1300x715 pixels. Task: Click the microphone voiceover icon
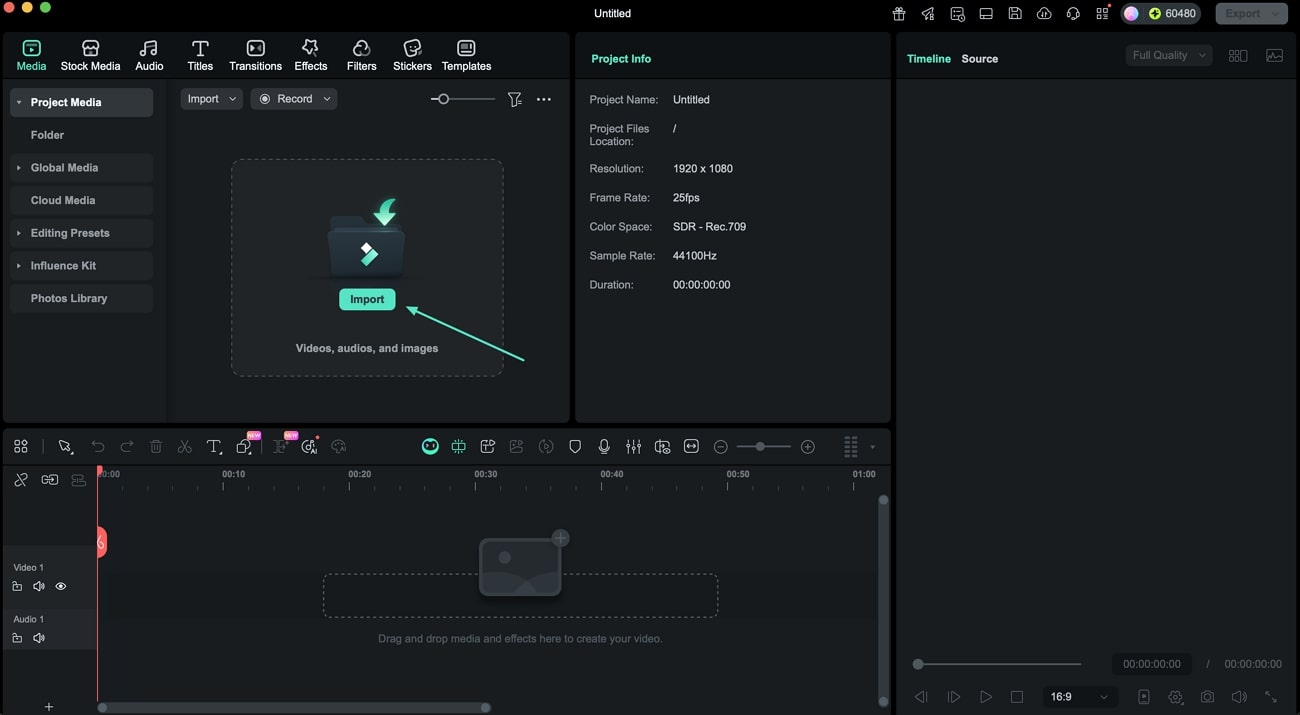click(604, 447)
